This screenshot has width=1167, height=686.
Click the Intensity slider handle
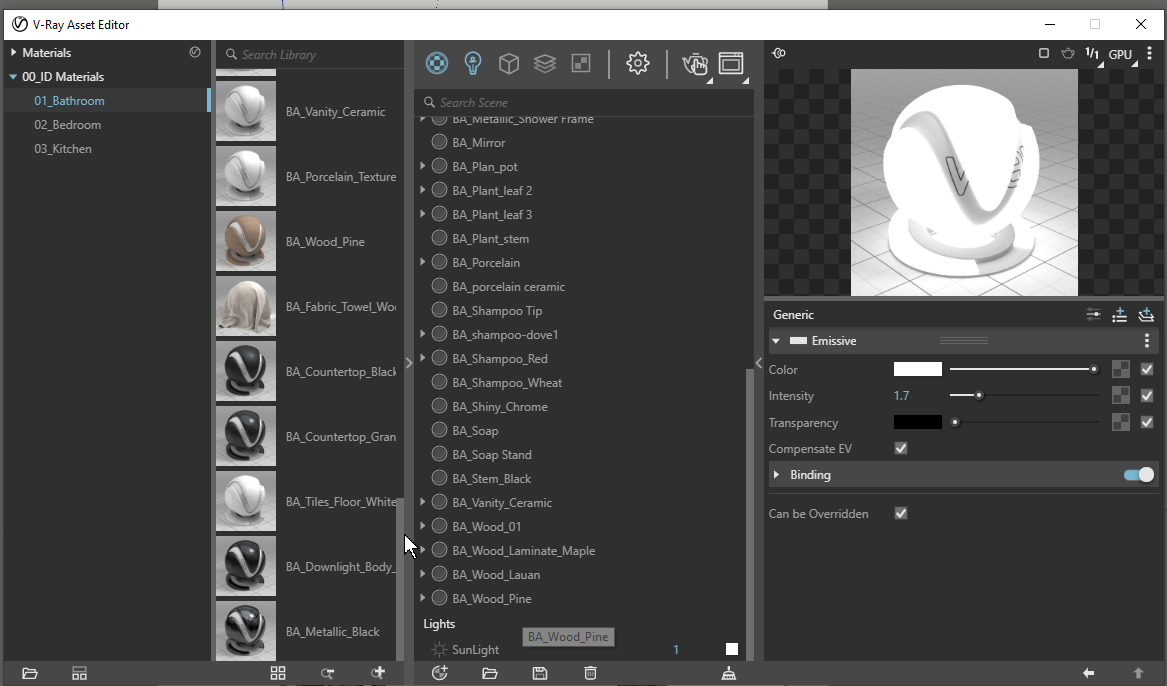979,396
